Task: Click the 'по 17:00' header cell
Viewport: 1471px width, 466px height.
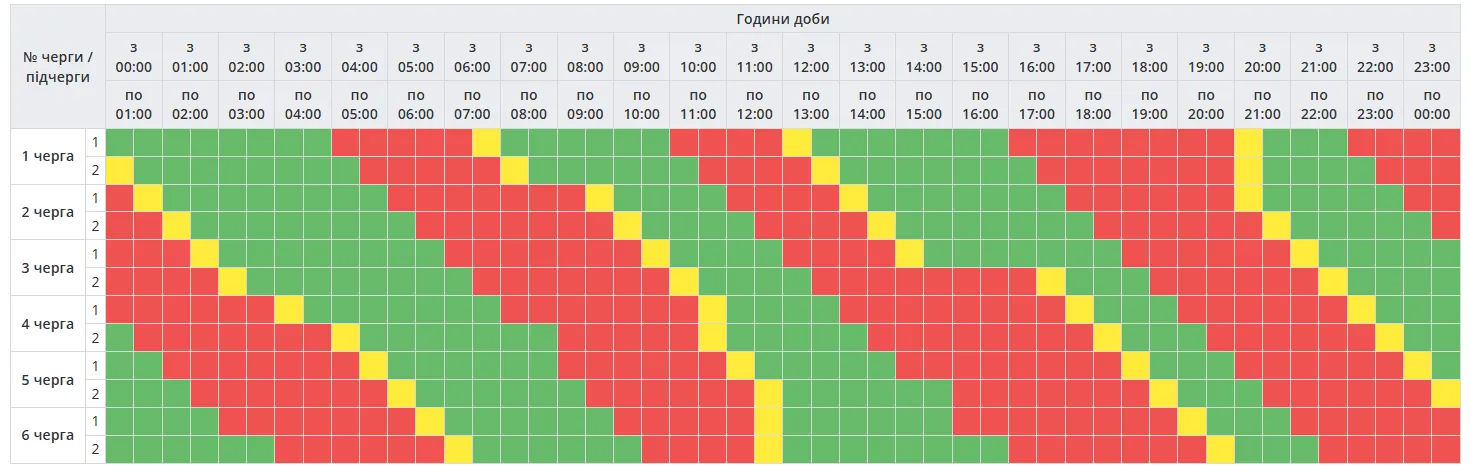Action: pos(1037,105)
